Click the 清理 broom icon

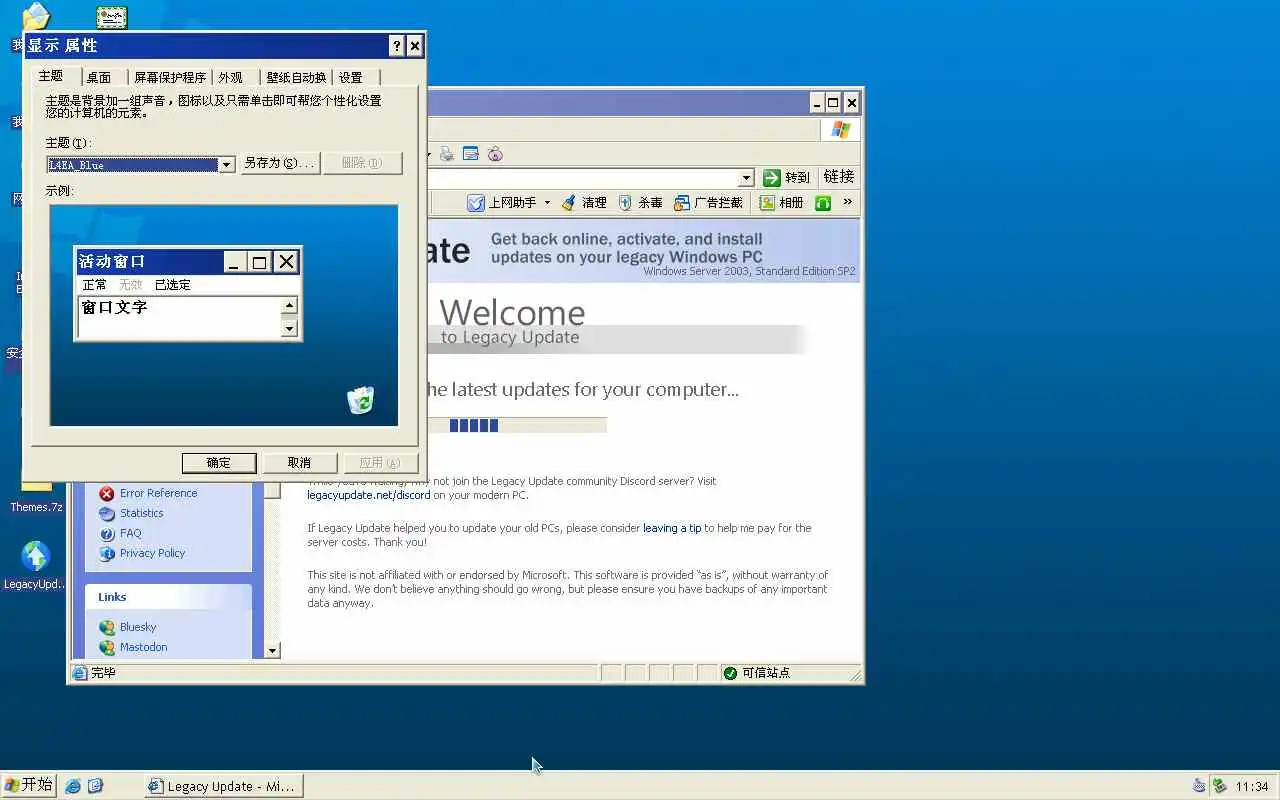point(568,202)
